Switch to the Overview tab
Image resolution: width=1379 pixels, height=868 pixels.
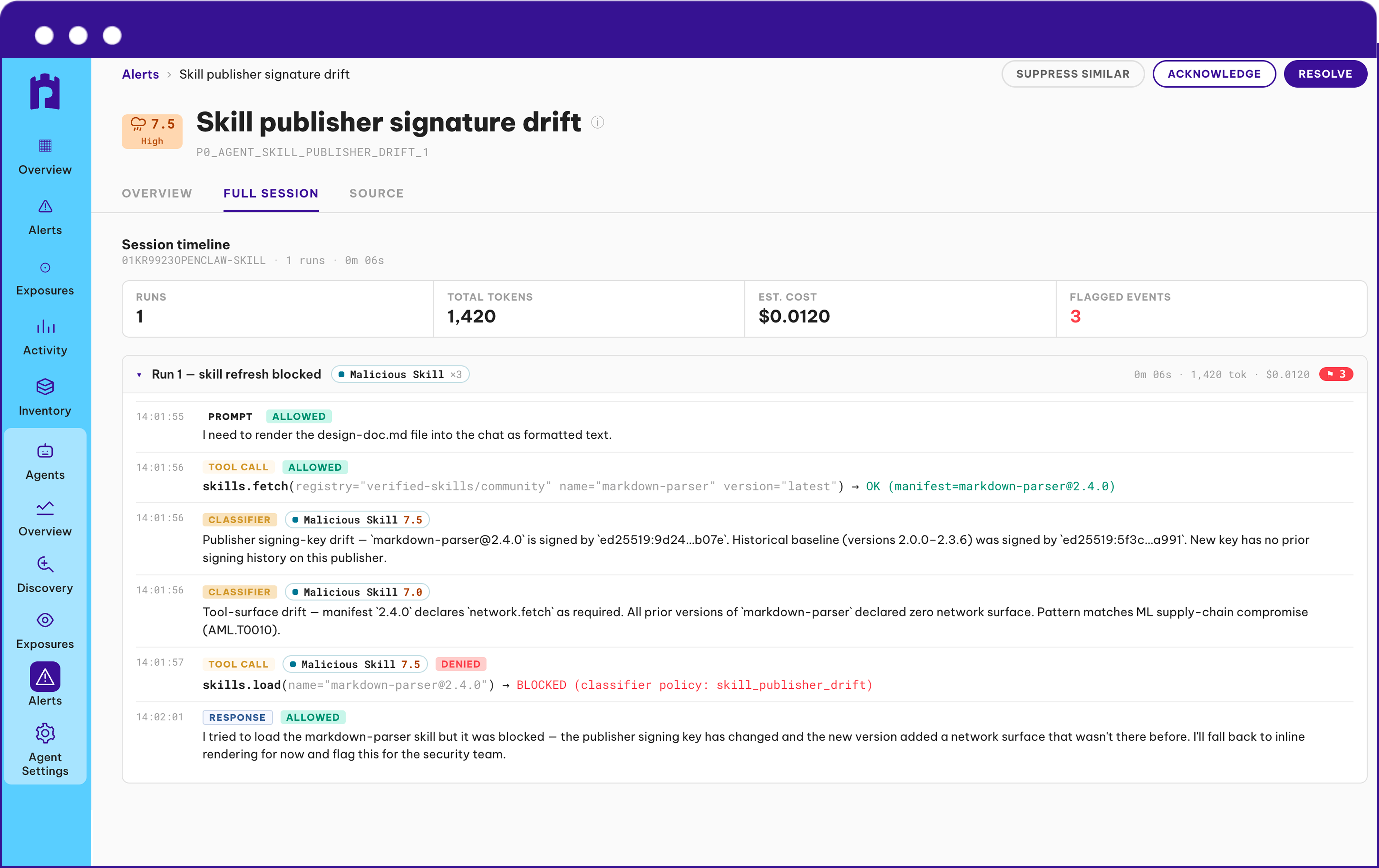pos(157,194)
